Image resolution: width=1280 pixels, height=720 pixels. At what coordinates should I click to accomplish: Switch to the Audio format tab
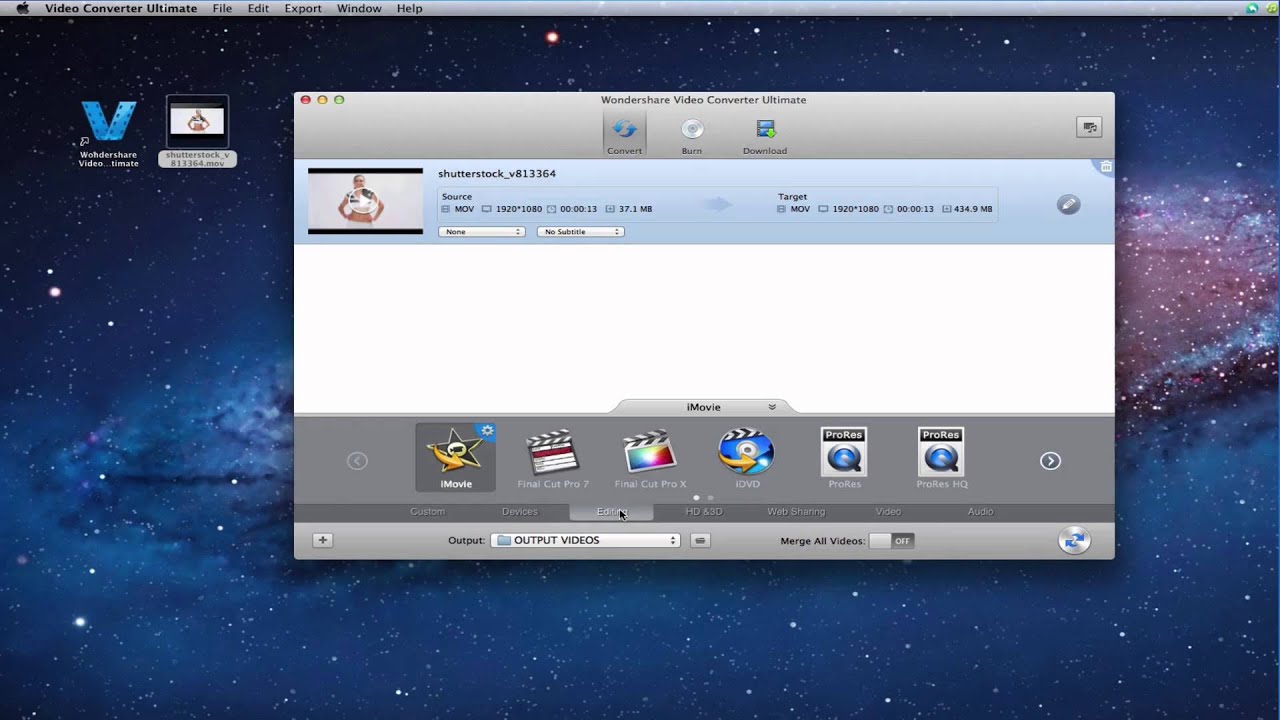point(980,512)
